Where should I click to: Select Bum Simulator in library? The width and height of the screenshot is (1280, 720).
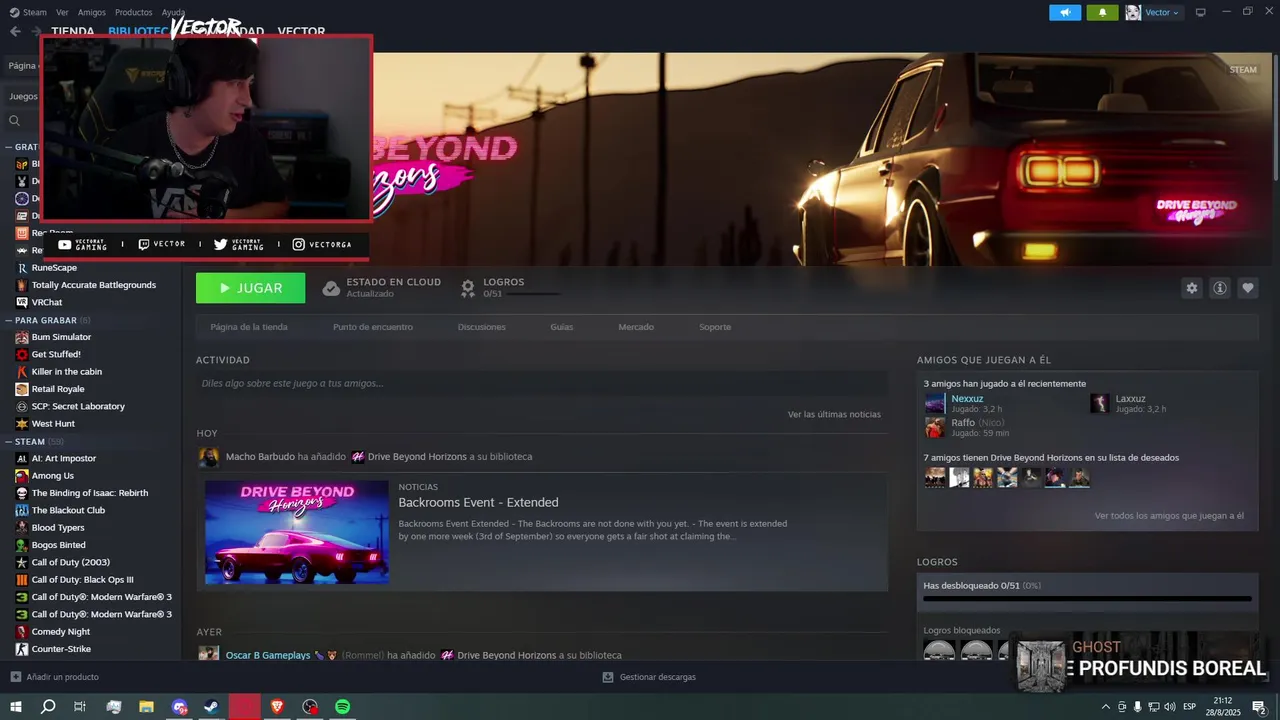point(61,337)
